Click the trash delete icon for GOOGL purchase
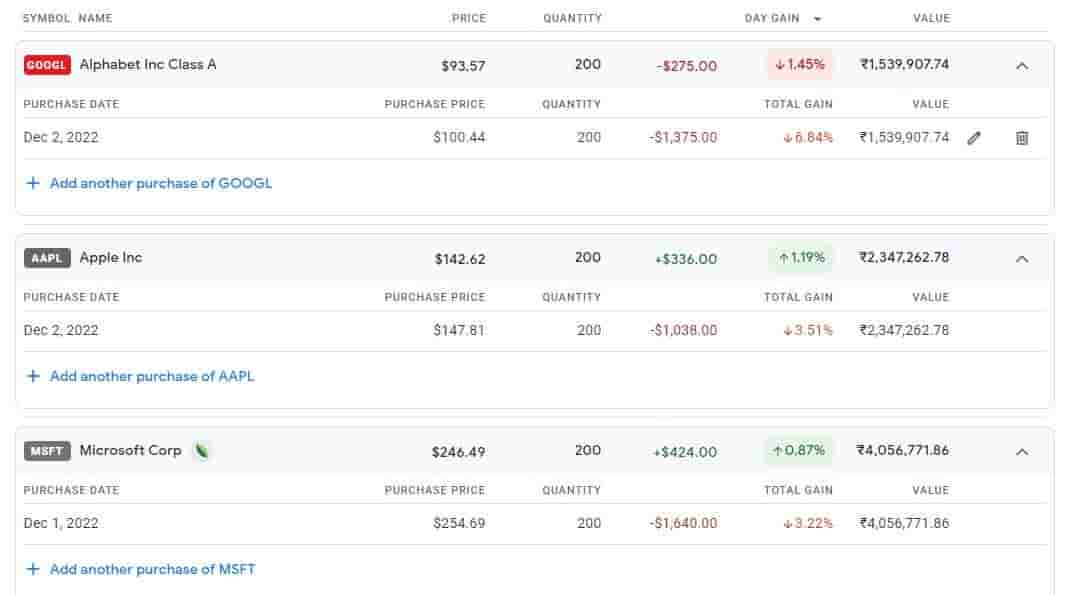Screen dimensions: 1072x595 [x=1022, y=138]
